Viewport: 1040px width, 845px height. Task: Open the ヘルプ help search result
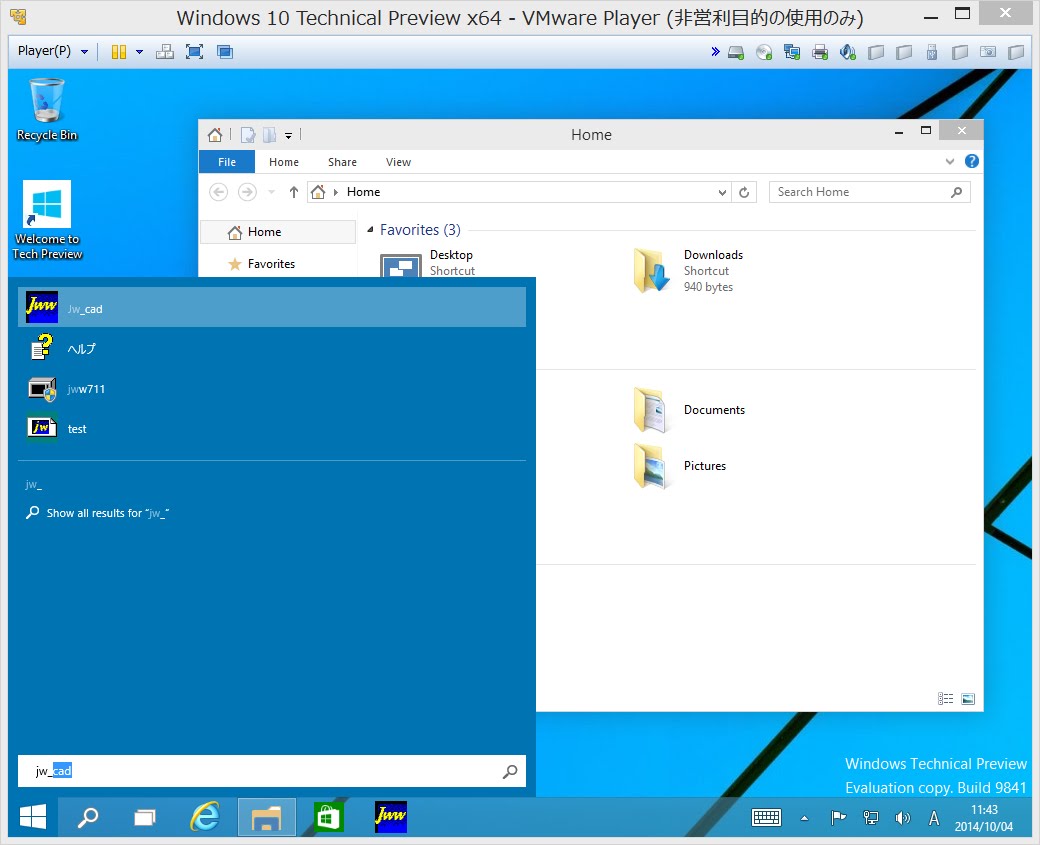coord(271,348)
